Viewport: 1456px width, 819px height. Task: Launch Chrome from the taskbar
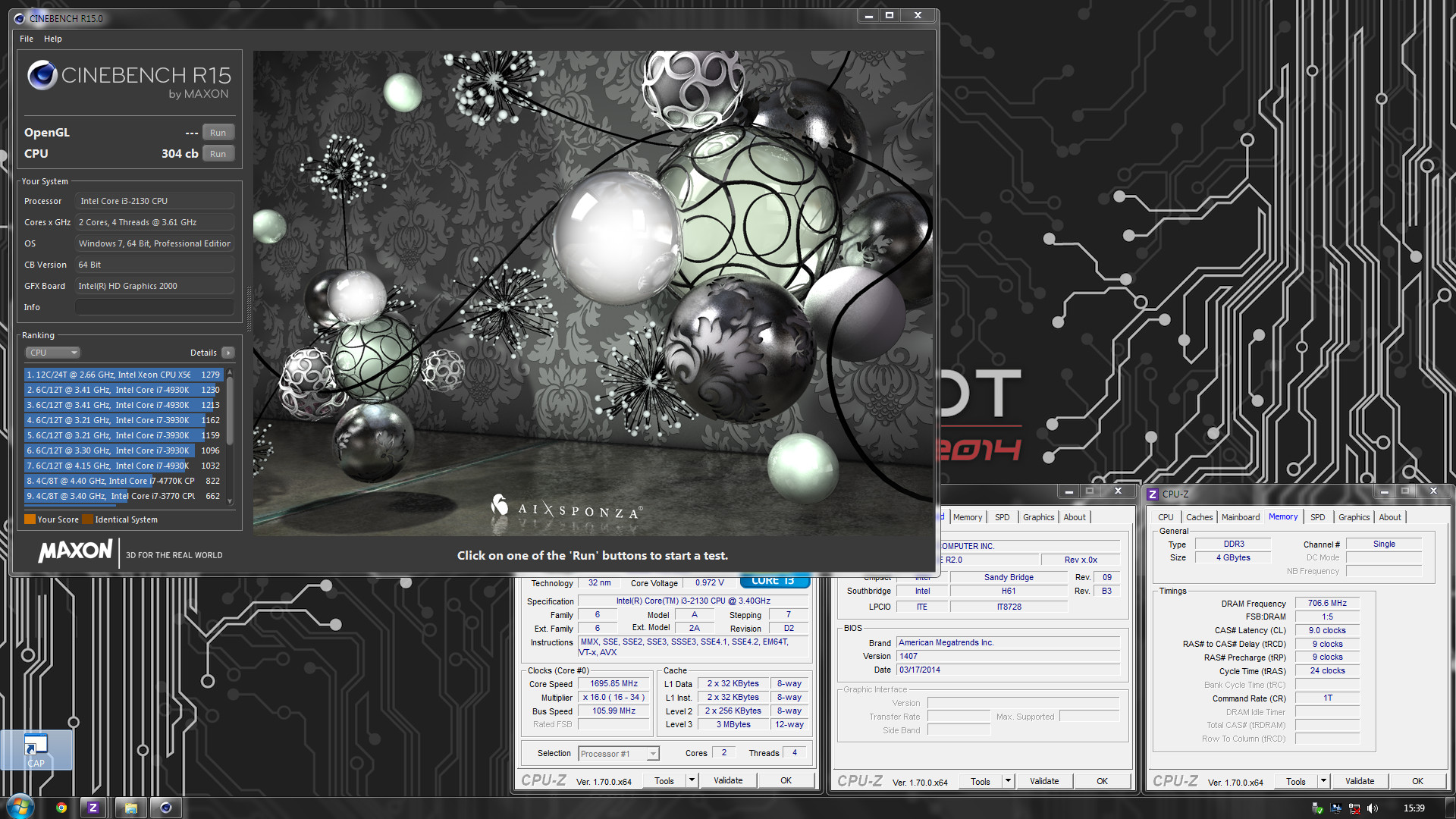pyautogui.click(x=61, y=808)
